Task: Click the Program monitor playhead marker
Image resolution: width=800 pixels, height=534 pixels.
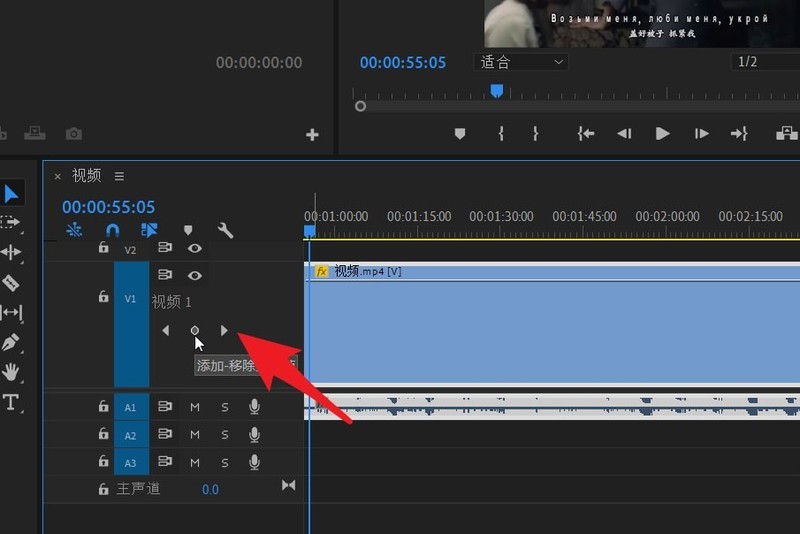Action: [496, 91]
